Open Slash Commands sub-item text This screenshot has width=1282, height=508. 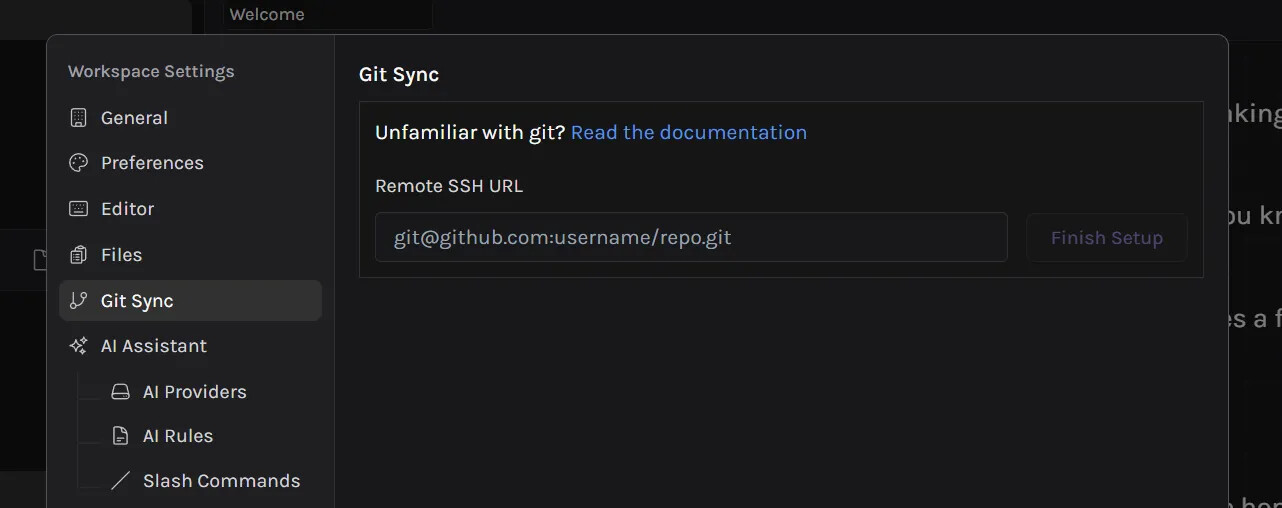pos(221,481)
